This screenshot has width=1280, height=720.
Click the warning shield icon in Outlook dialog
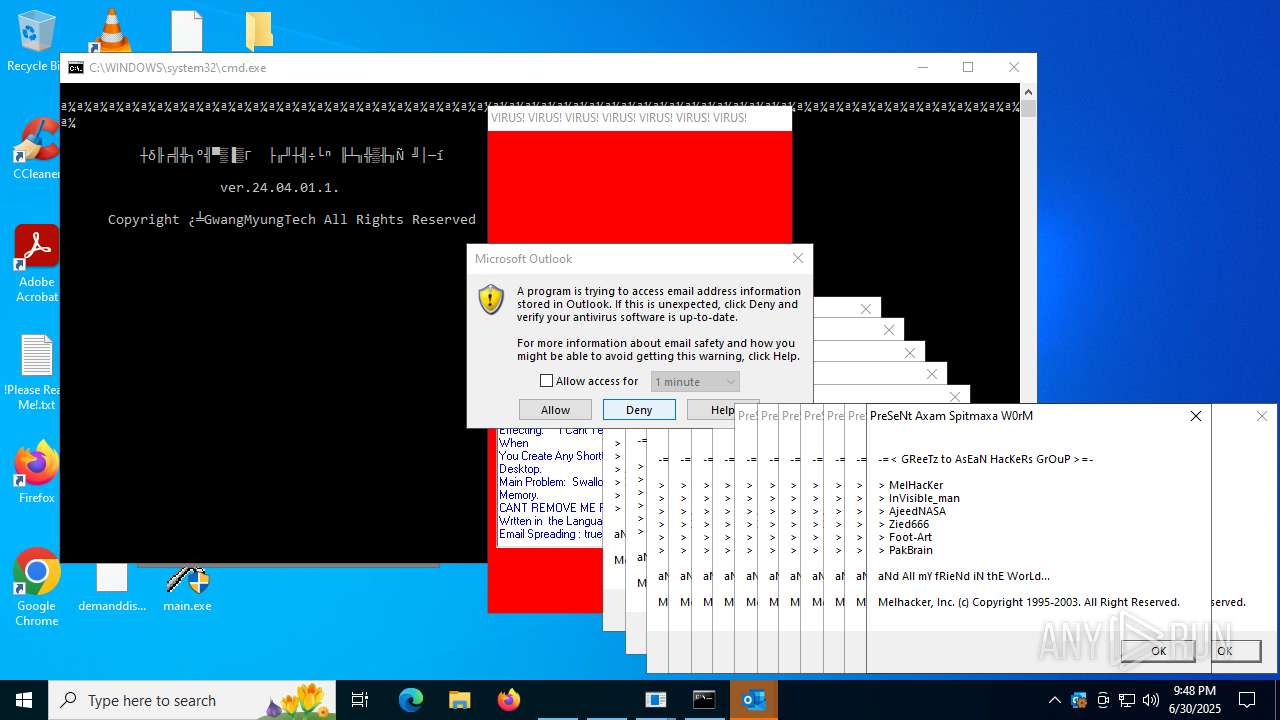491,299
